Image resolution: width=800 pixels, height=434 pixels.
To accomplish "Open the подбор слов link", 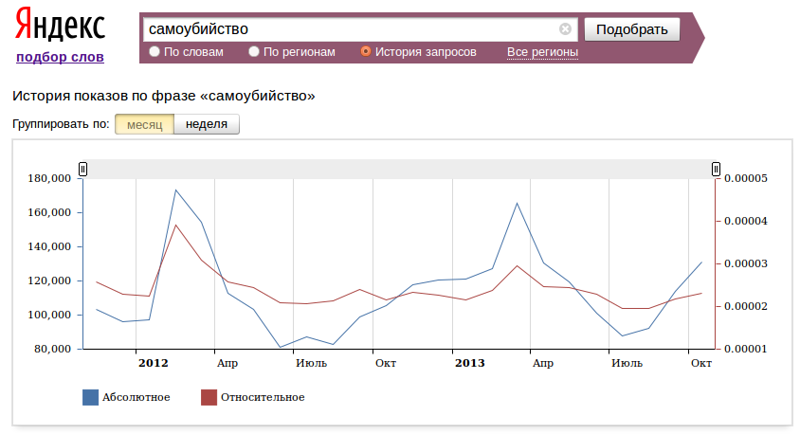I will tap(60, 57).
